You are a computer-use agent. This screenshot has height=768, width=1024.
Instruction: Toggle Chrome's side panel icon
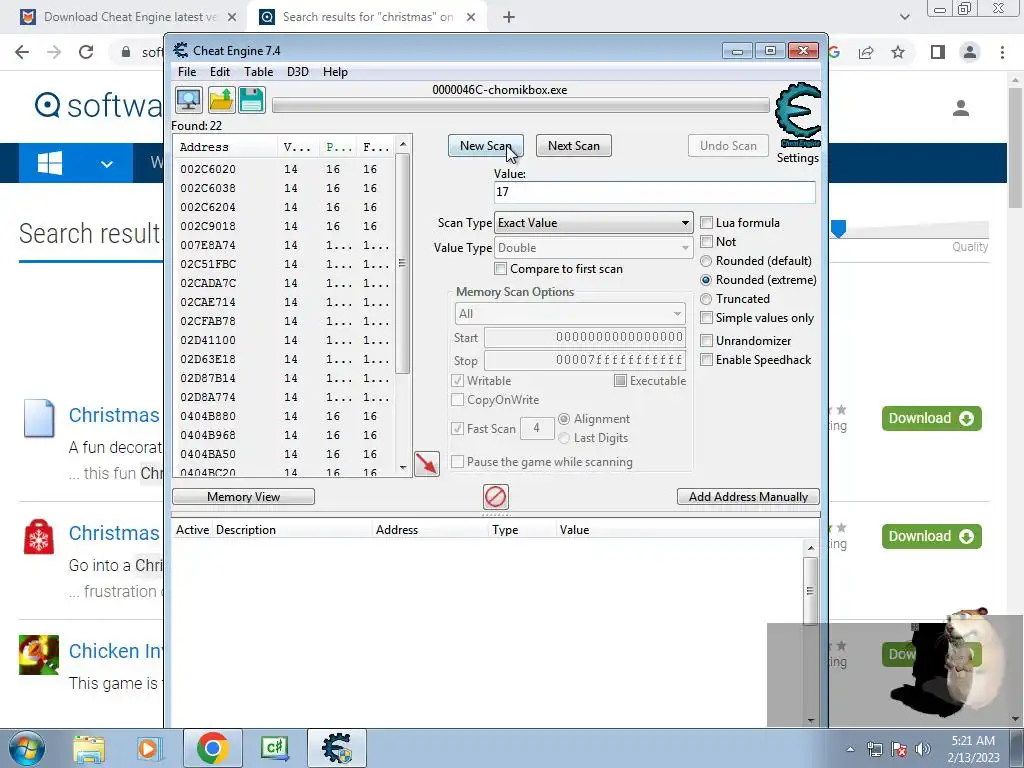938,52
